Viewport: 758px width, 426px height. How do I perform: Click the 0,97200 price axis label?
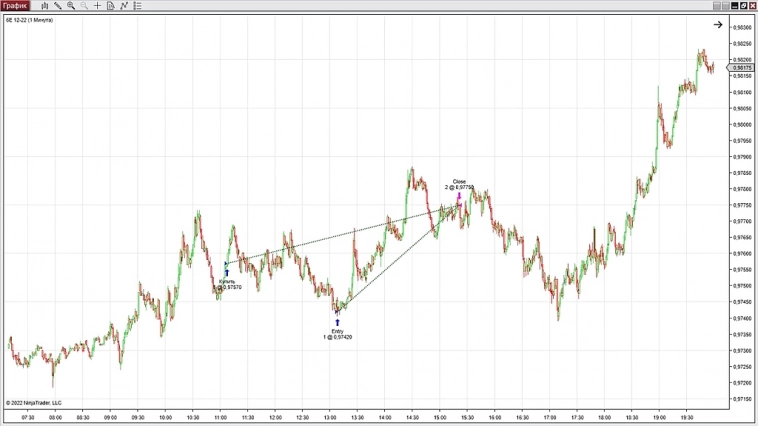[x=742, y=383]
